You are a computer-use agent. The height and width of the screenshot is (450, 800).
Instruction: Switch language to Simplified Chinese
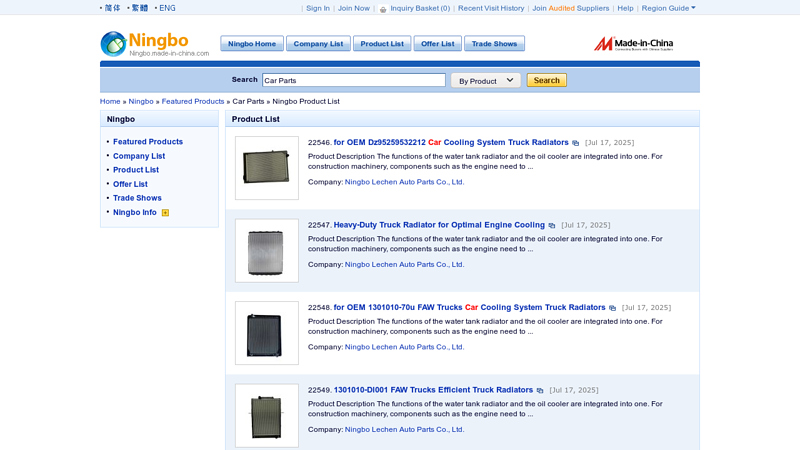pos(112,8)
